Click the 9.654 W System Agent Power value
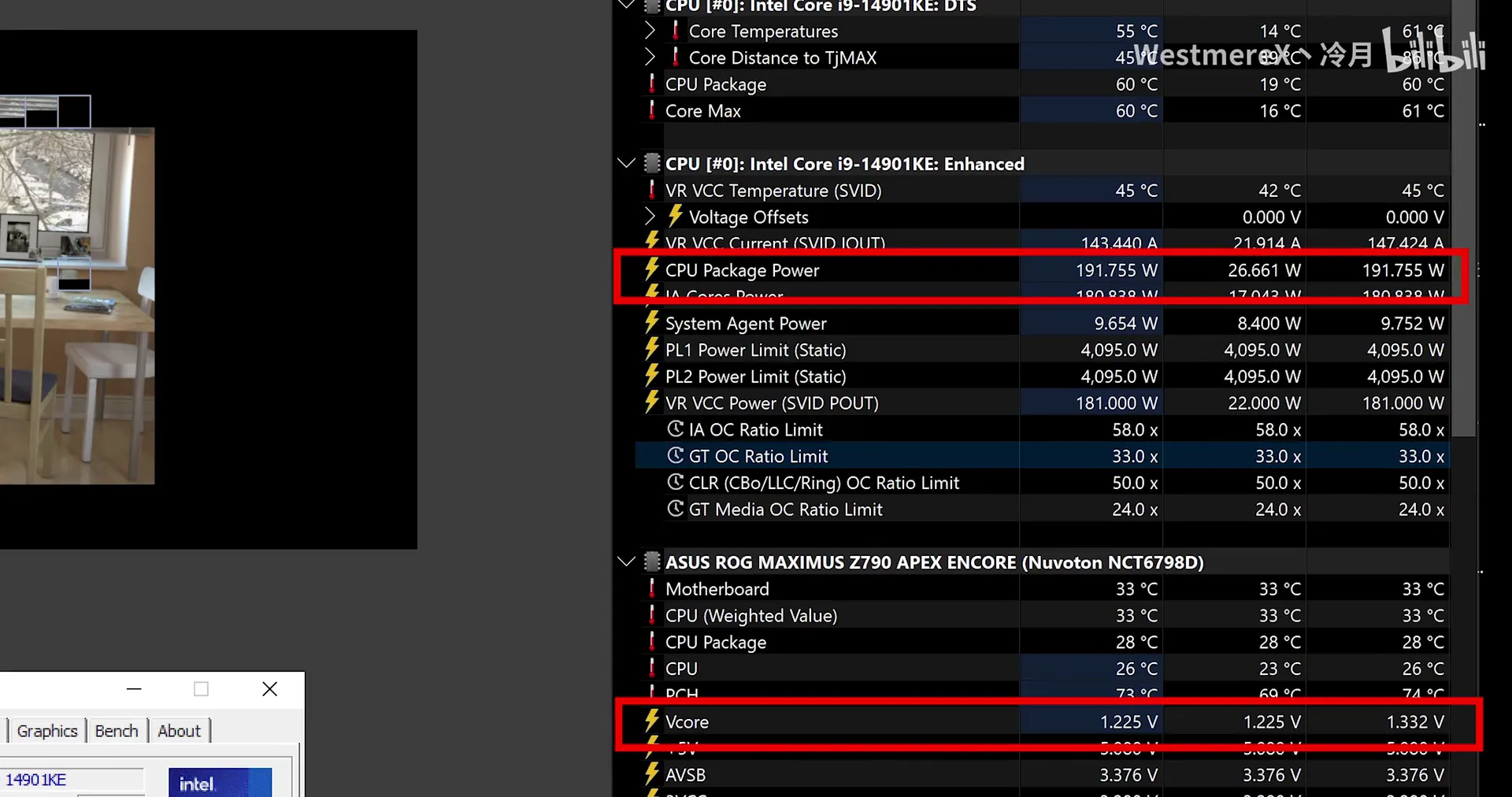 pos(1126,324)
